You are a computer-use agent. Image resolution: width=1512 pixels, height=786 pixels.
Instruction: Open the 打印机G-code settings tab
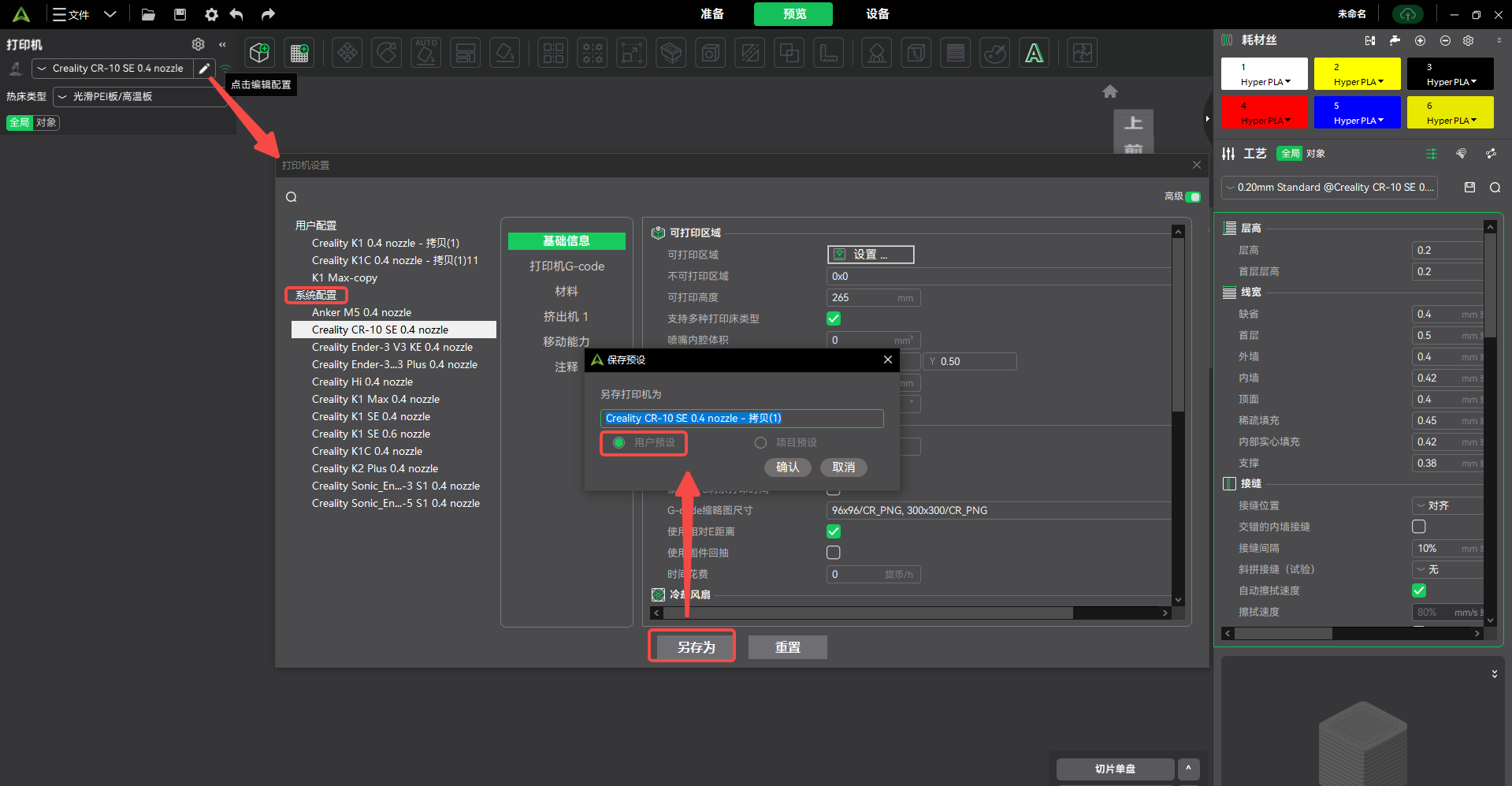567,266
